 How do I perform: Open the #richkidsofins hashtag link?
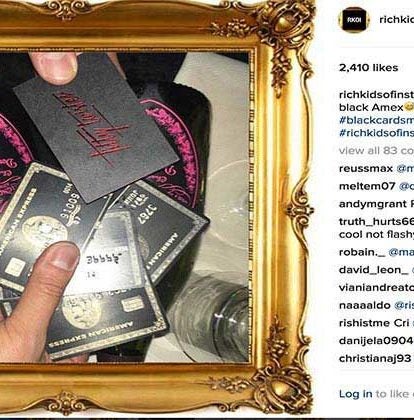pos(376,133)
